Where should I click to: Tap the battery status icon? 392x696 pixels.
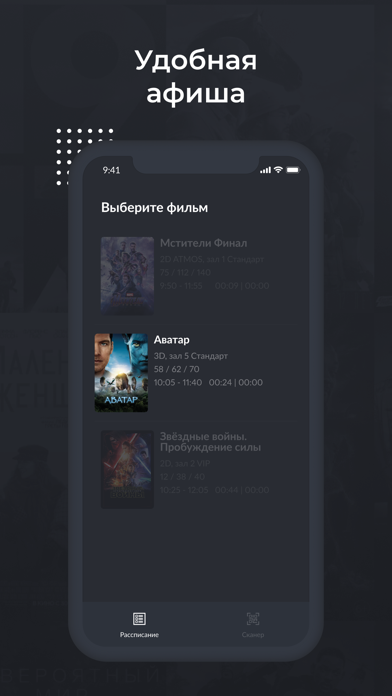(x=293, y=170)
